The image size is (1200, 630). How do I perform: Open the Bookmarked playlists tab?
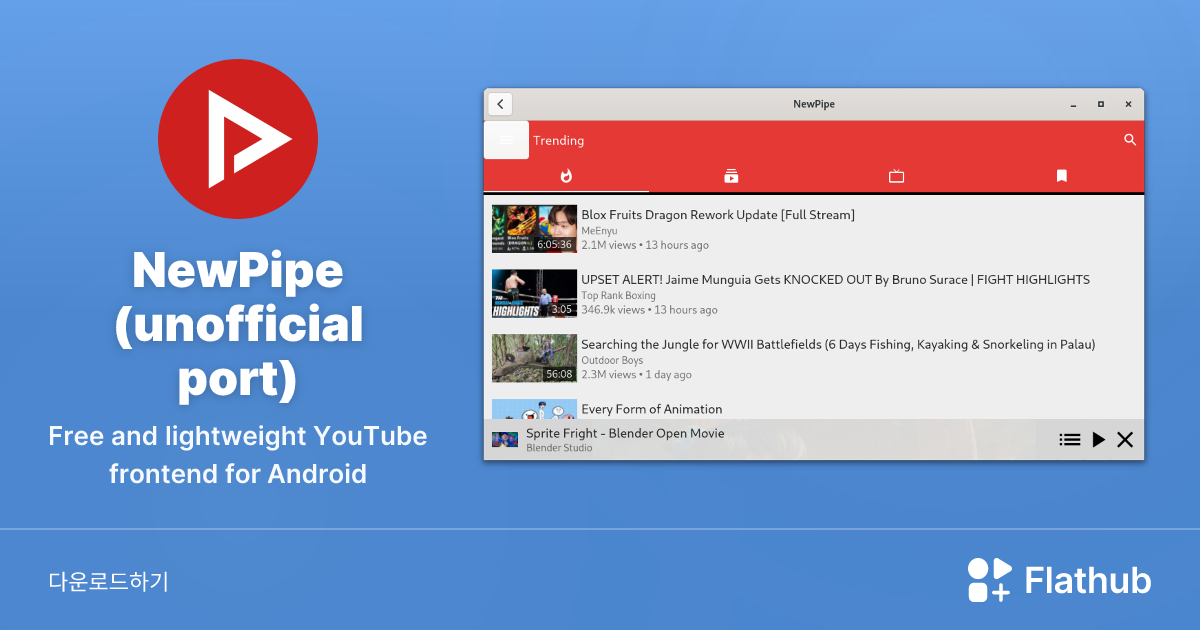tap(1062, 176)
